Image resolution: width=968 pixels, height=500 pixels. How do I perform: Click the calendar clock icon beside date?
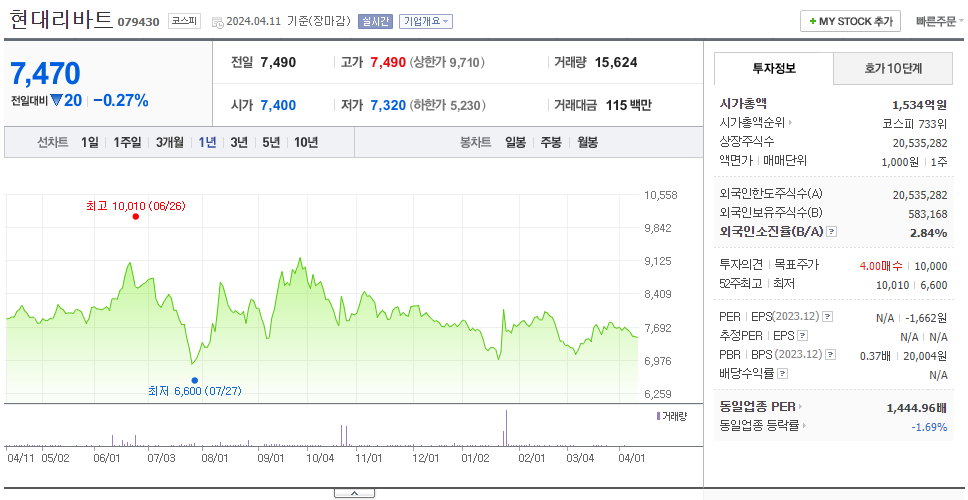tap(217, 22)
